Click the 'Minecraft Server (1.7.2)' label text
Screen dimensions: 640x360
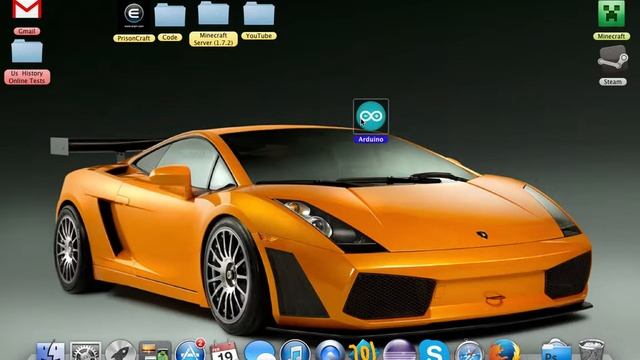[213, 39]
